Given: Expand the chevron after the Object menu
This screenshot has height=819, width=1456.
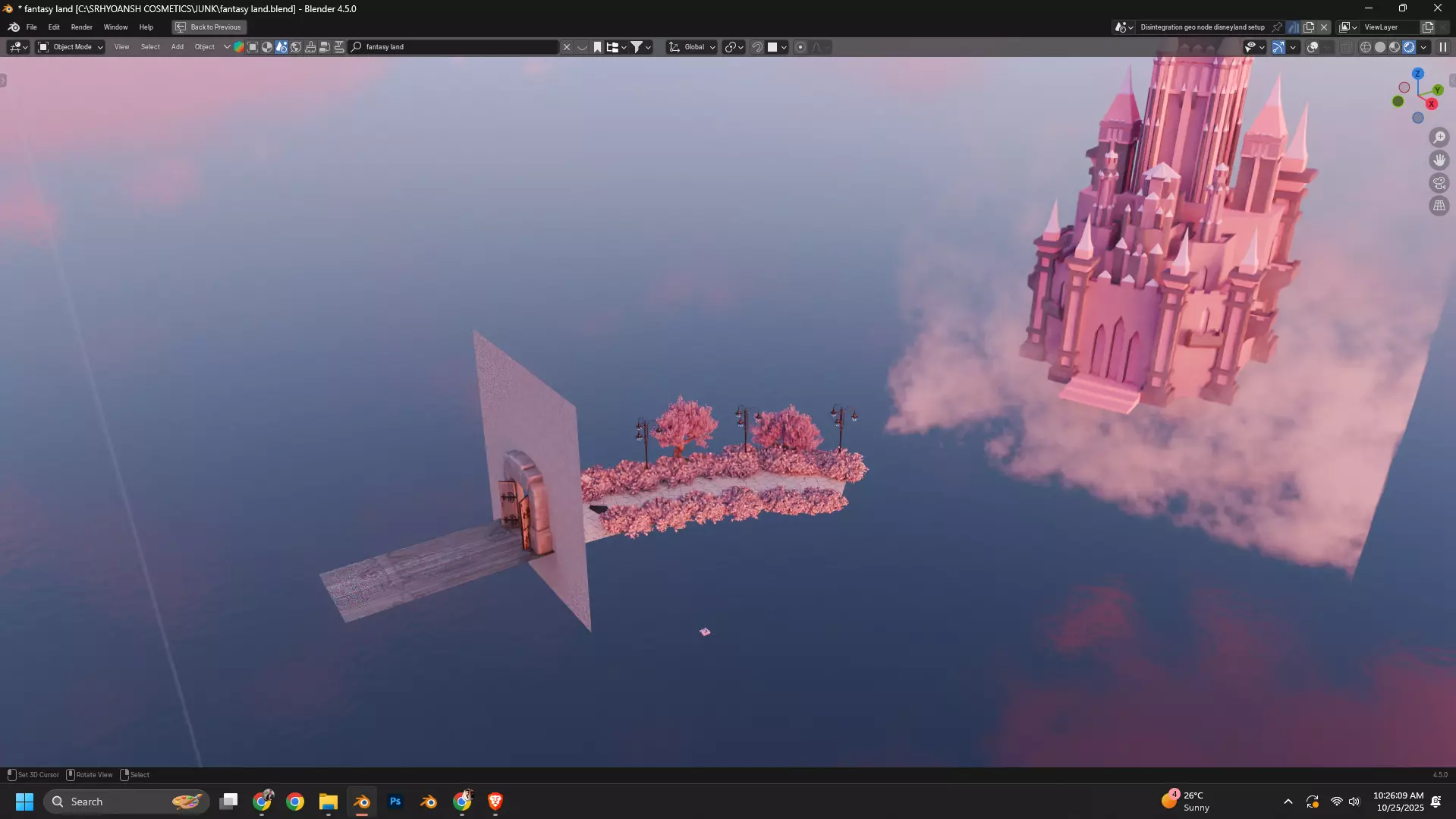Looking at the screenshot, I should point(226,47).
